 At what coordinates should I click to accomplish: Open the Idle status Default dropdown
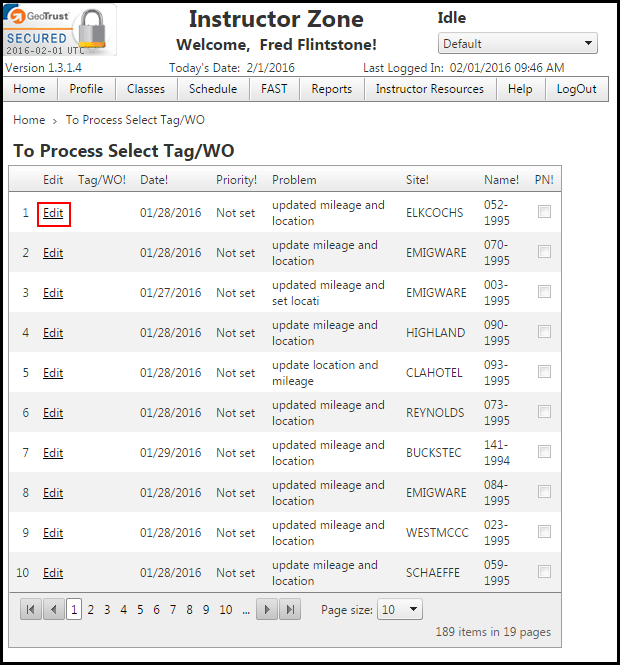(517, 43)
